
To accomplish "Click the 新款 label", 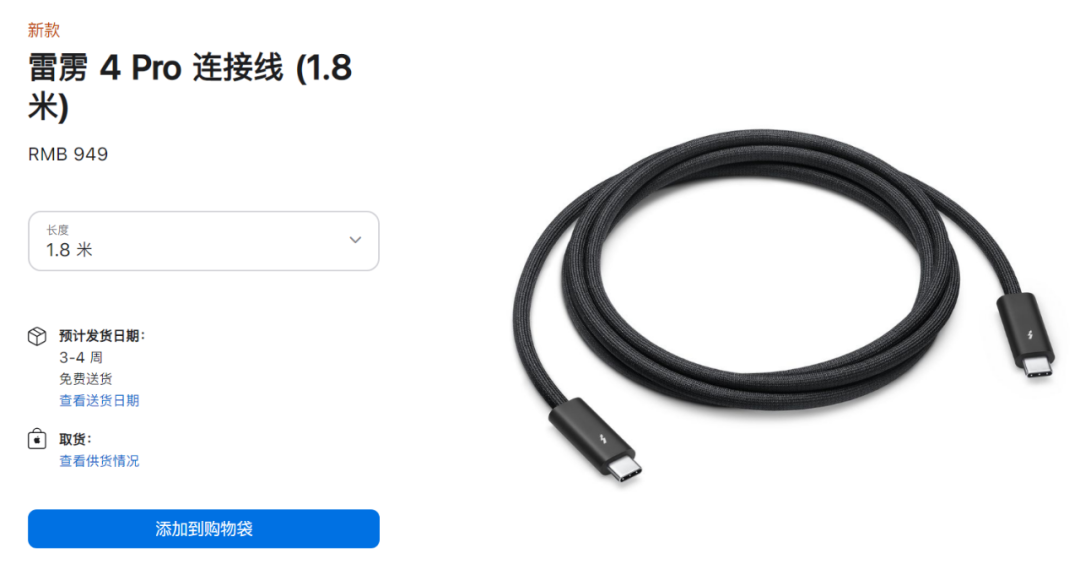I will (44, 30).
